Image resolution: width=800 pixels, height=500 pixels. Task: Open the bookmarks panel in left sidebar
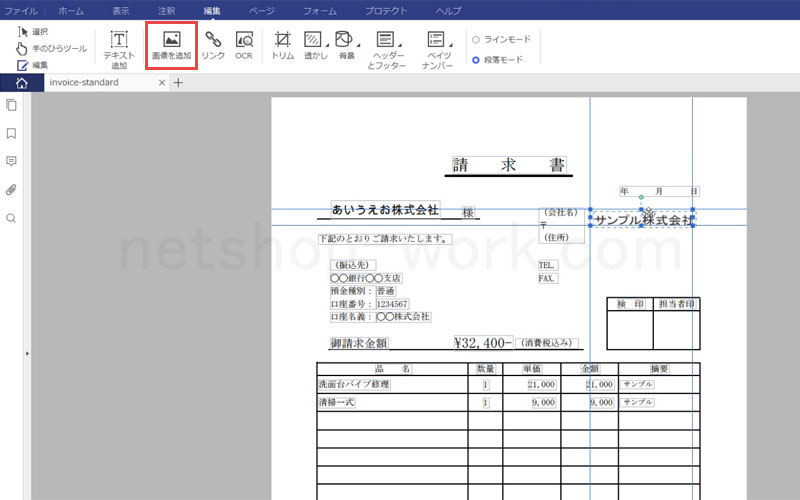click(x=11, y=133)
